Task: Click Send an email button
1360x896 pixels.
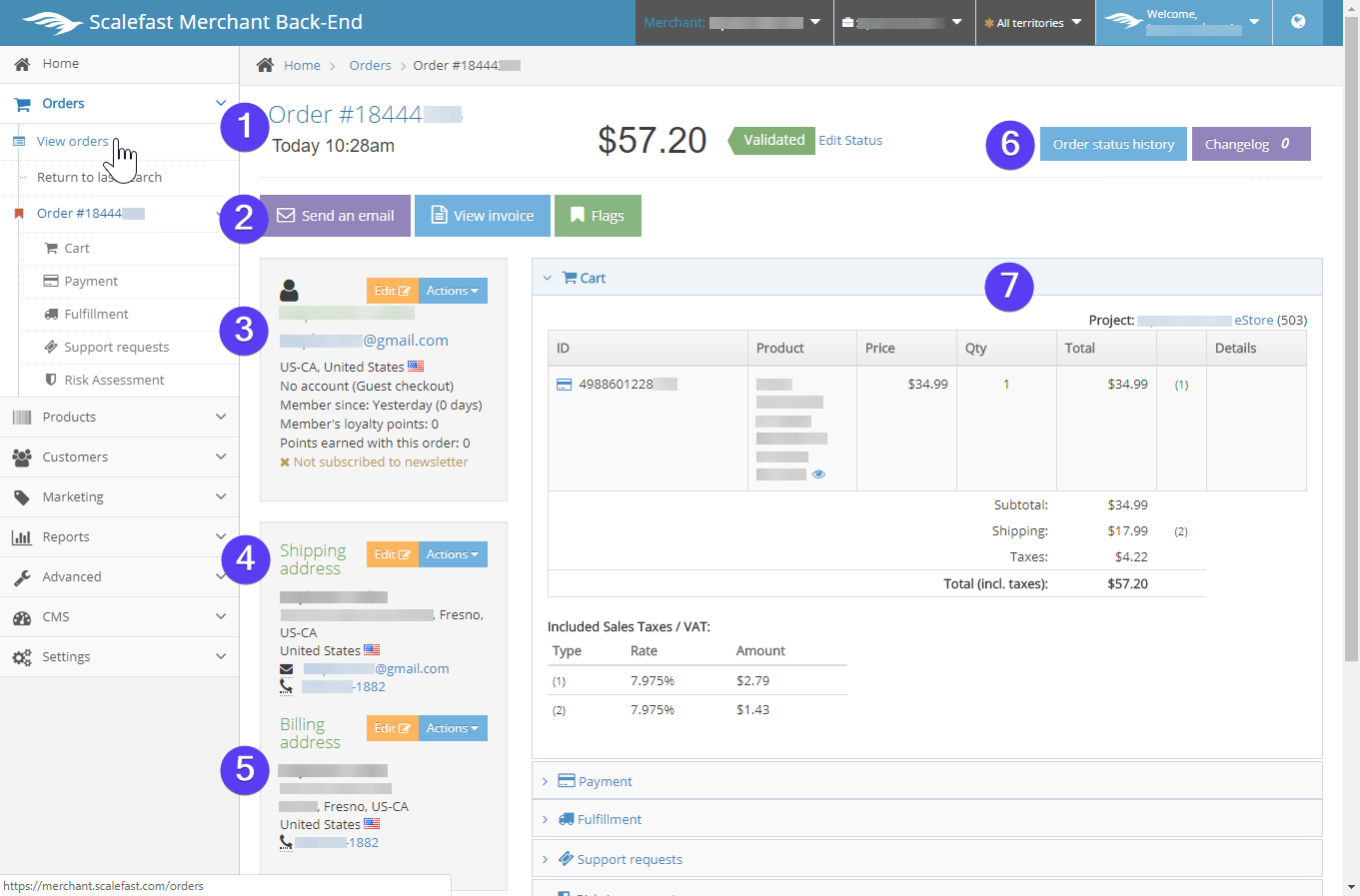Action: pos(335,216)
